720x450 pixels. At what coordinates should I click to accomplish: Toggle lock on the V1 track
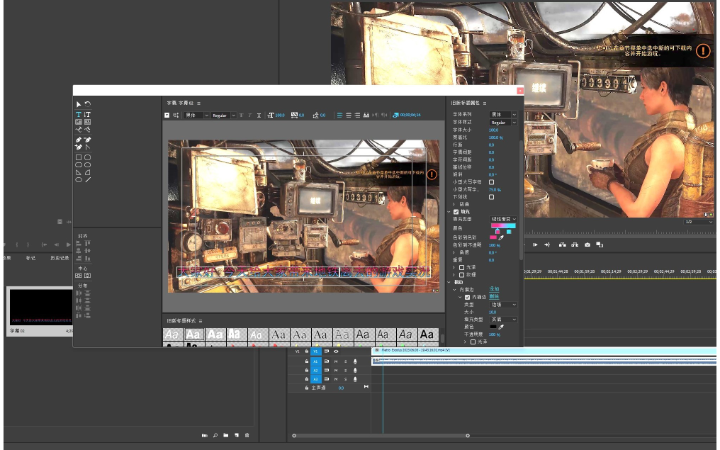click(306, 351)
